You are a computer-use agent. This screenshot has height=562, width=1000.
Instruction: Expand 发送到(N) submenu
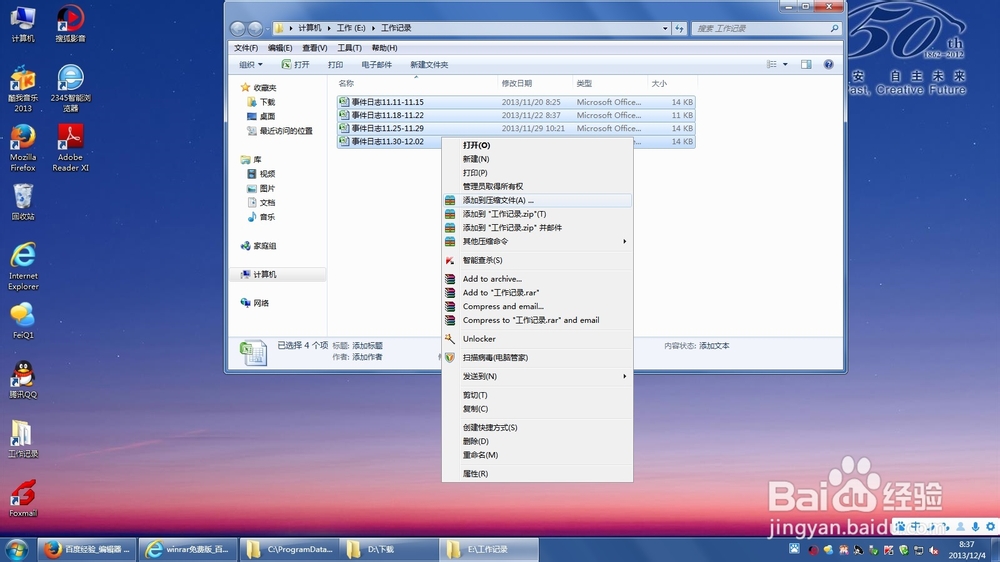(537, 376)
